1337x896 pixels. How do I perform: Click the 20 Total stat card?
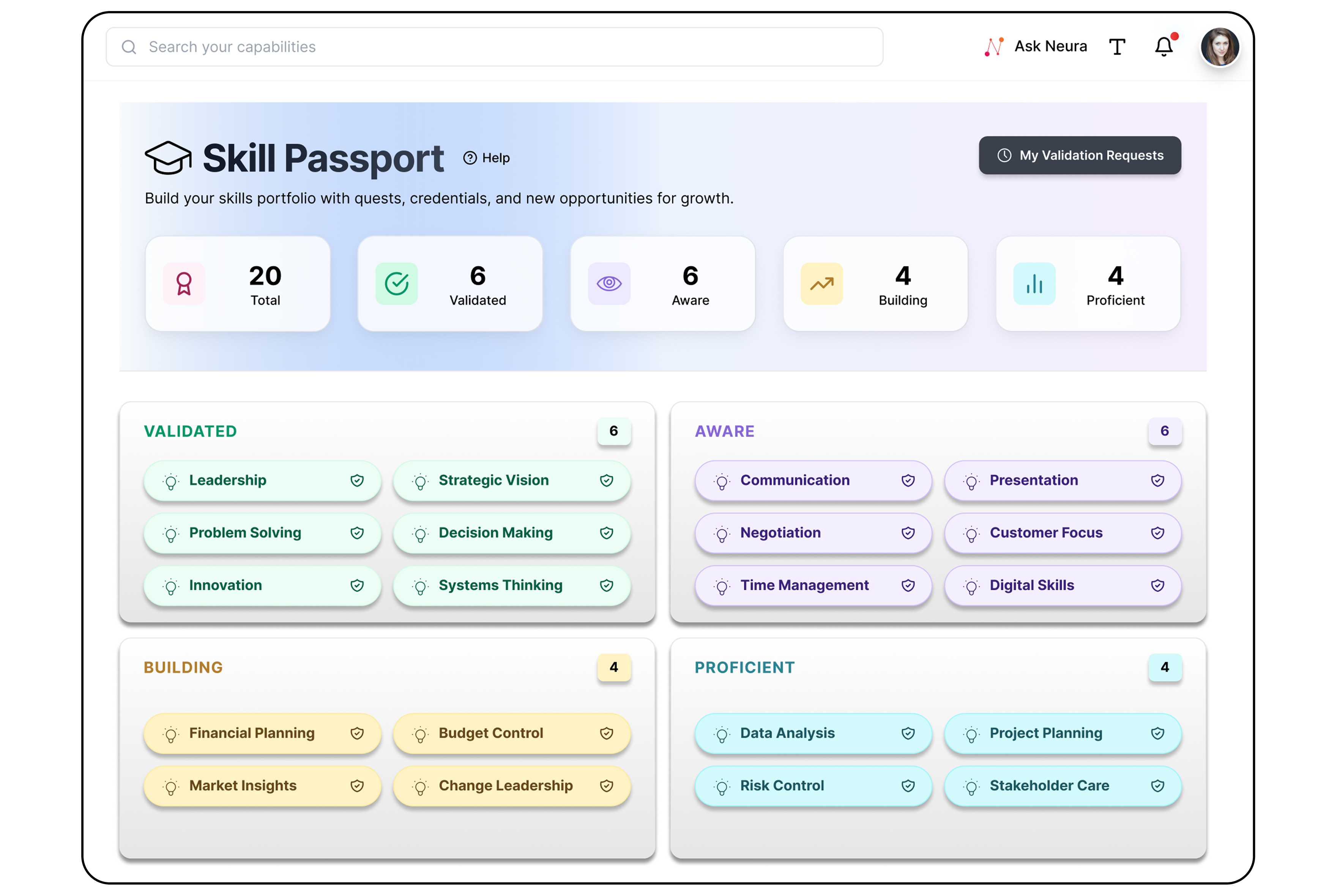point(237,284)
